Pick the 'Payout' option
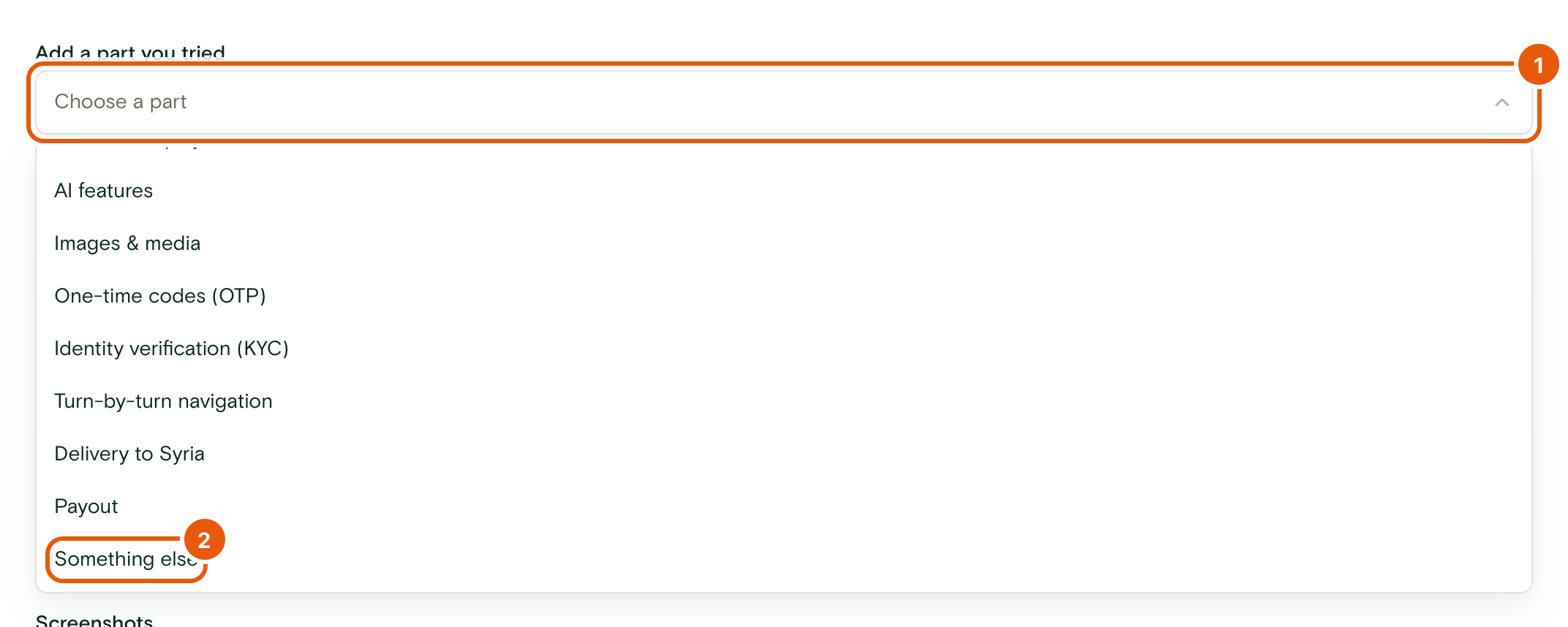Viewport: 1568px width, 627px height. click(x=783, y=506)
